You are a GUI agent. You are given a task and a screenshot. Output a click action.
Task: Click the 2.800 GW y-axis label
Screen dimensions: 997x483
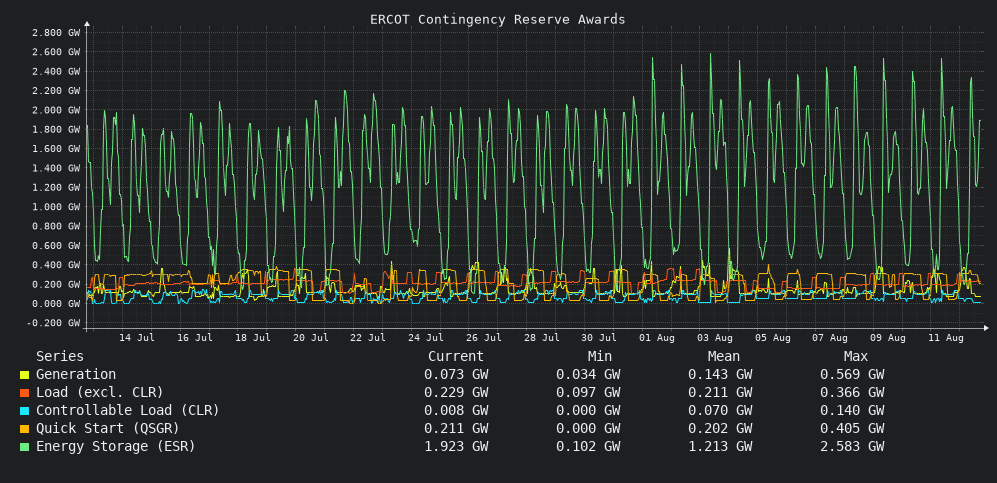pyautogui.click(x=56, y=32)
